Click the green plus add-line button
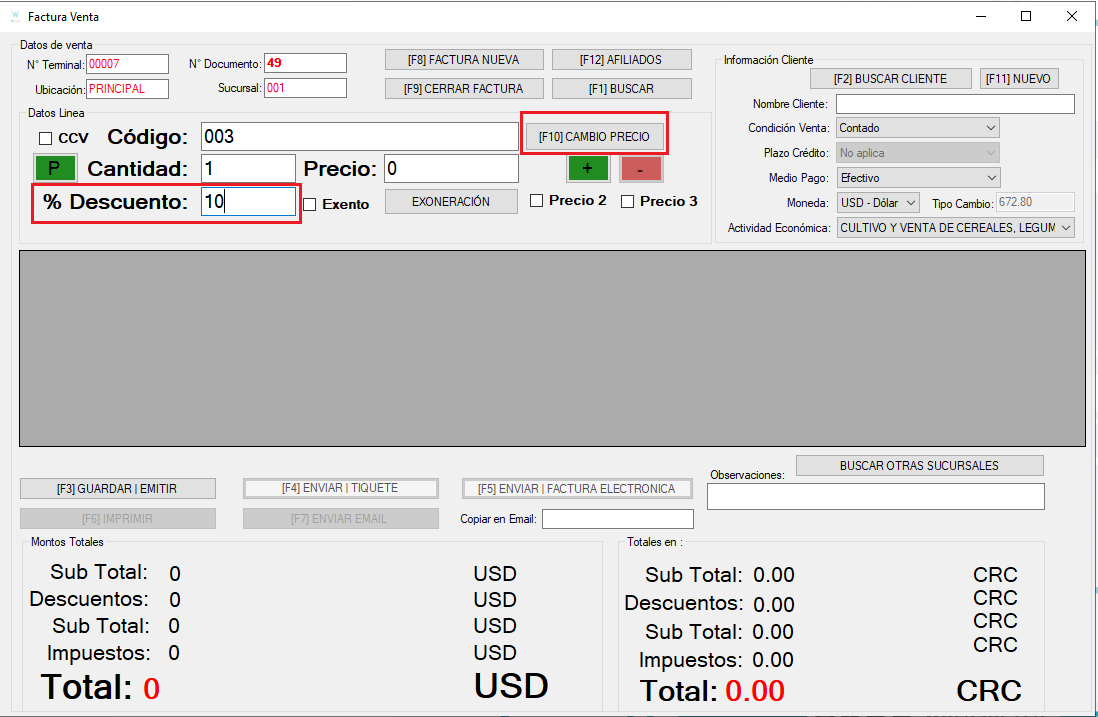The image size is (1098, 717). point(588,169)
